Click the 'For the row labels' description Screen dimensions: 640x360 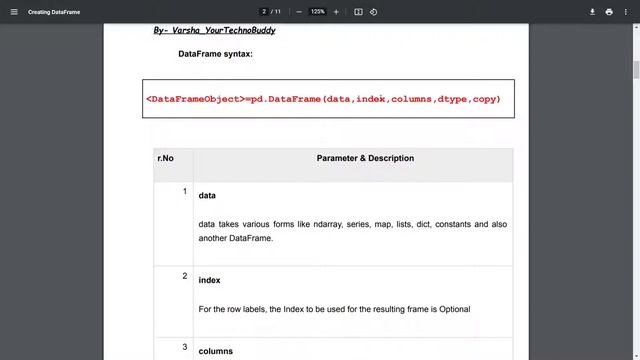pyautogui.click(x=334, y=309)
